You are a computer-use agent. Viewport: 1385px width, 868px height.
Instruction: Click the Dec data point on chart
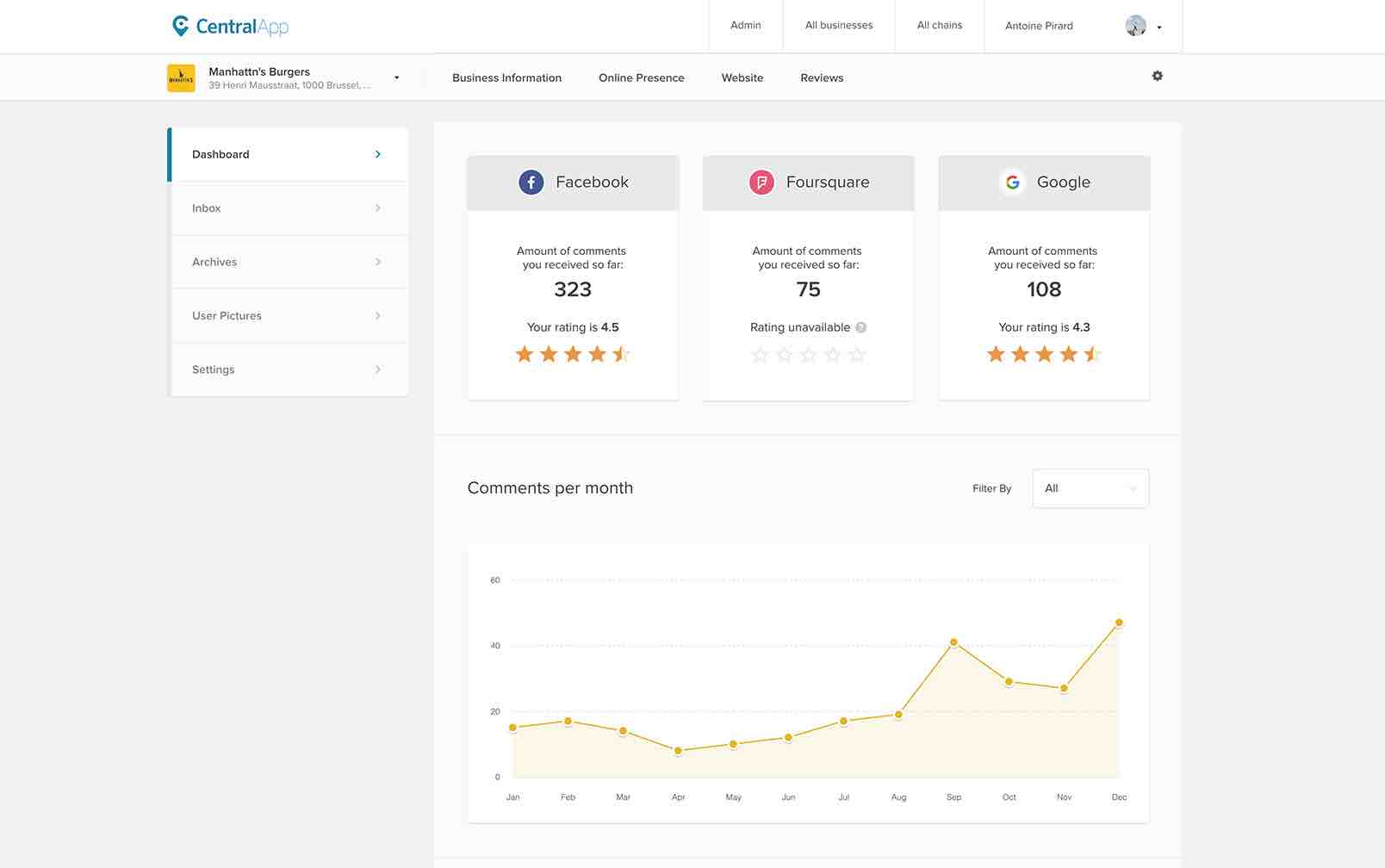tap(1119, 623)
